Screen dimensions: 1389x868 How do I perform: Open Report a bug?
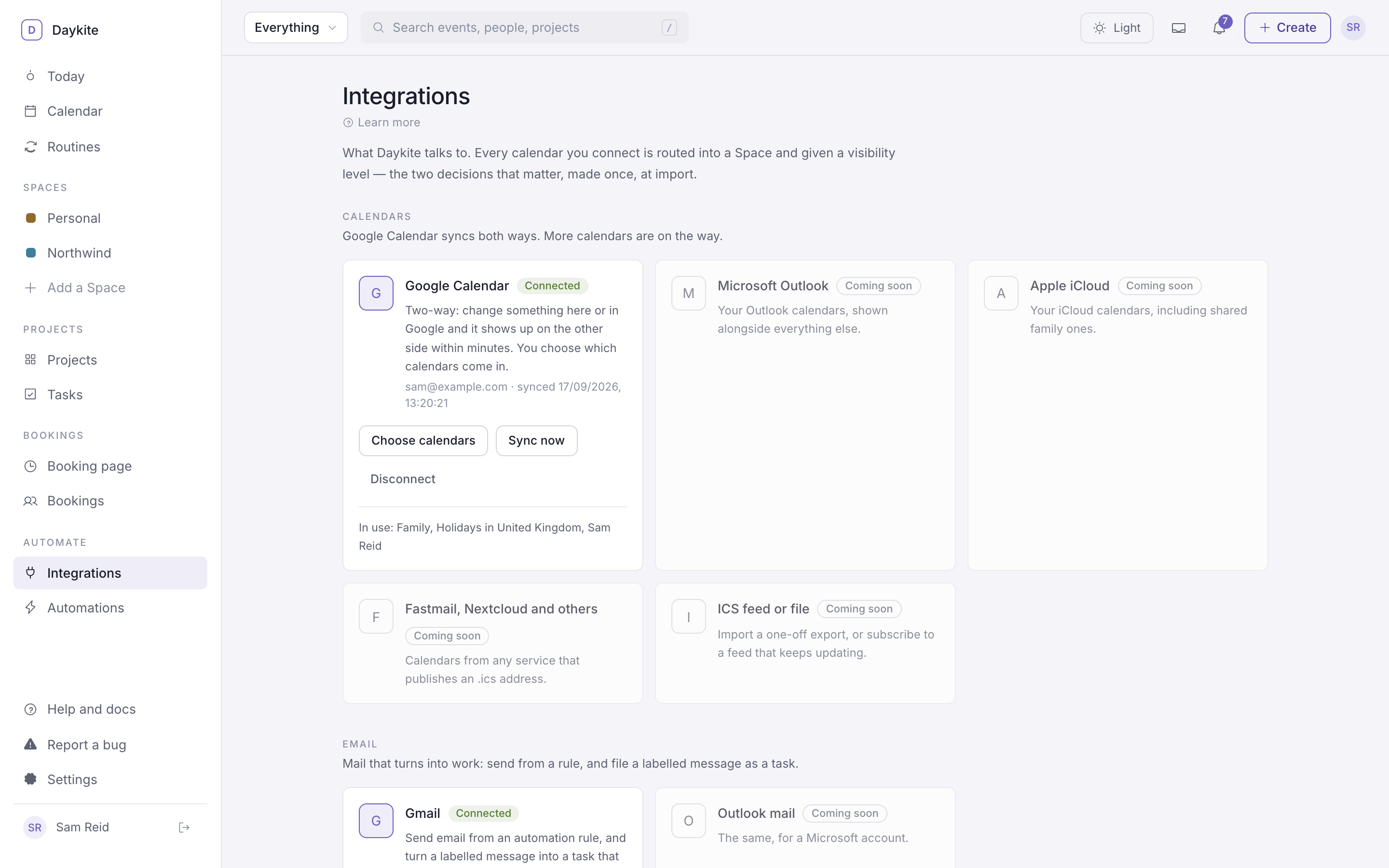[x=110, y=745]
